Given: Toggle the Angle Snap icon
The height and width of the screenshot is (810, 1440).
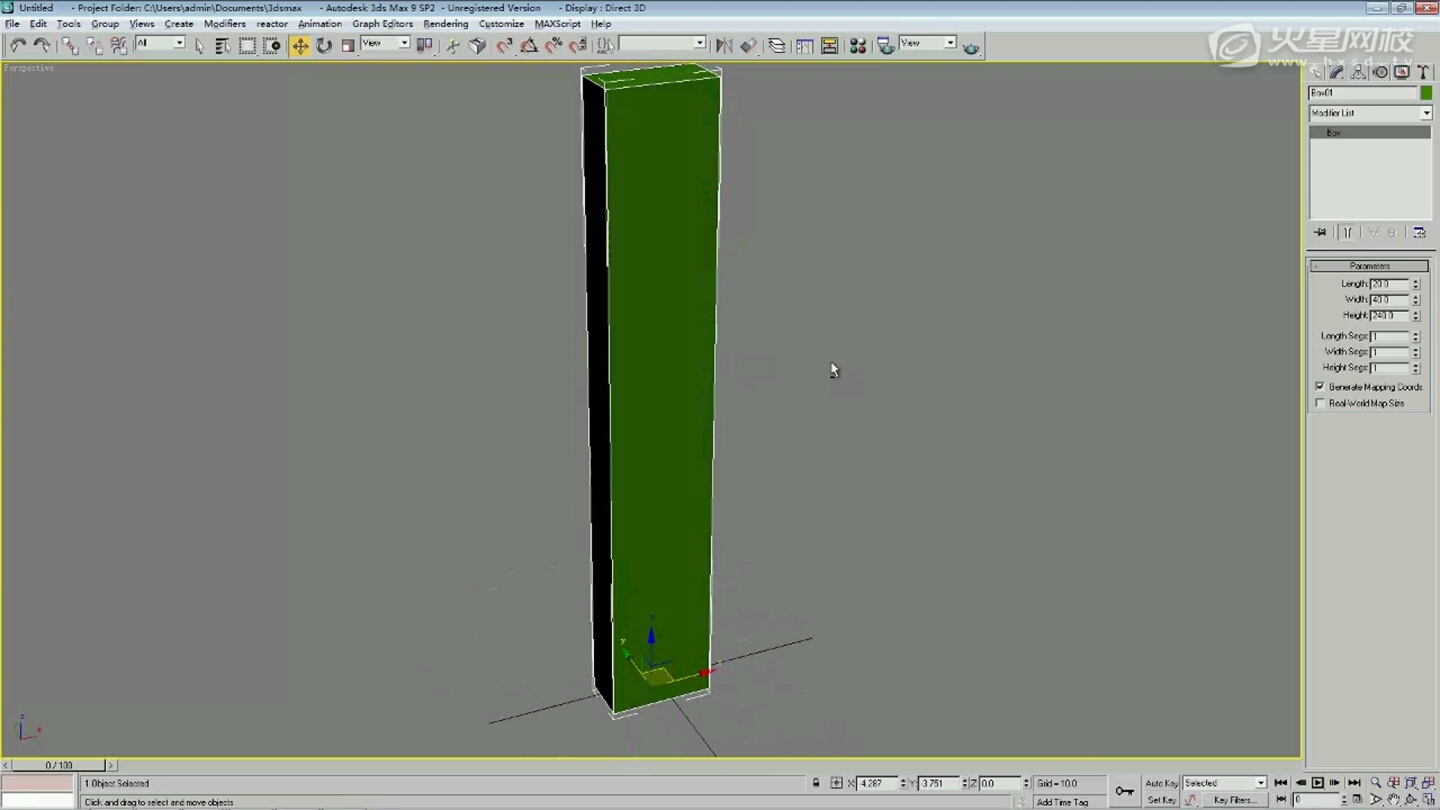Looking at the screenshot, I should tap(528, 45).
